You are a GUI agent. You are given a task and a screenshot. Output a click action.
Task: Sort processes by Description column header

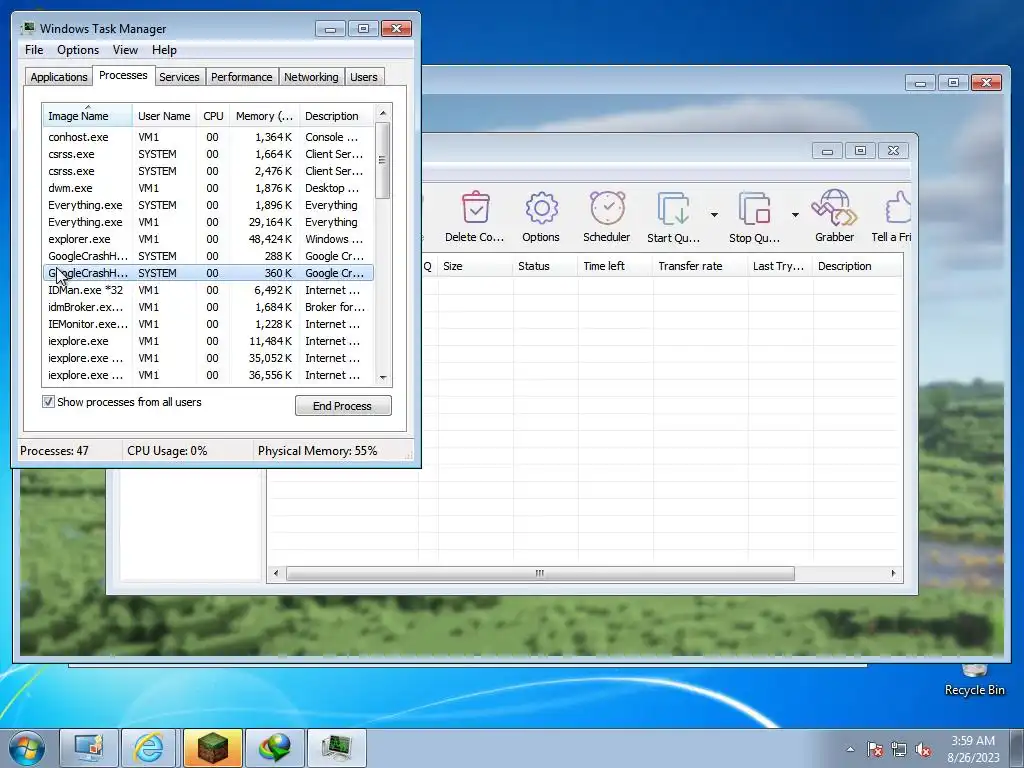click(x=336, y=116)
